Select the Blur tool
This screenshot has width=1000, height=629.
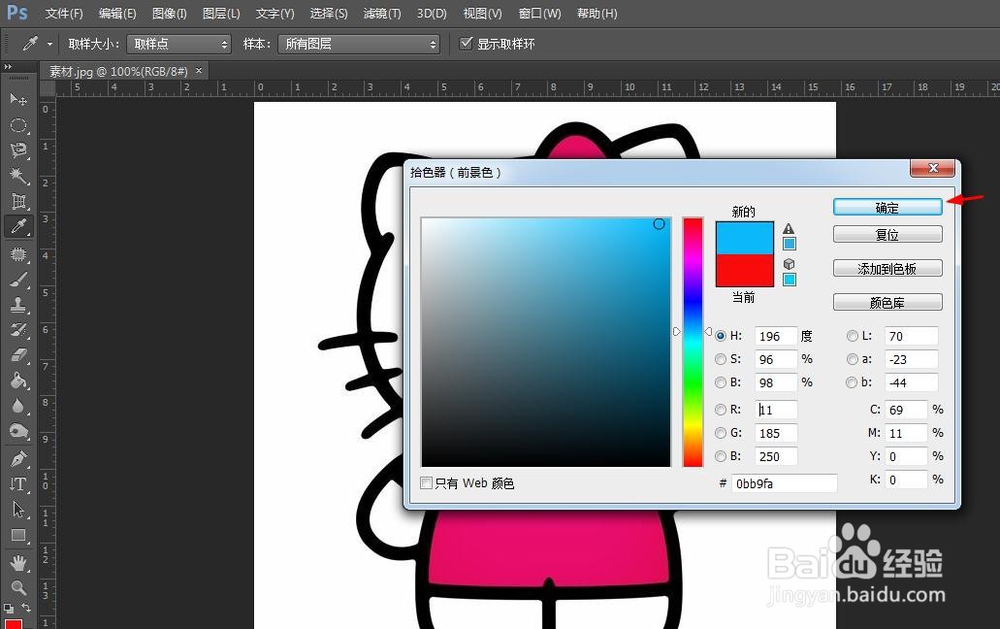tap(18, 406)
